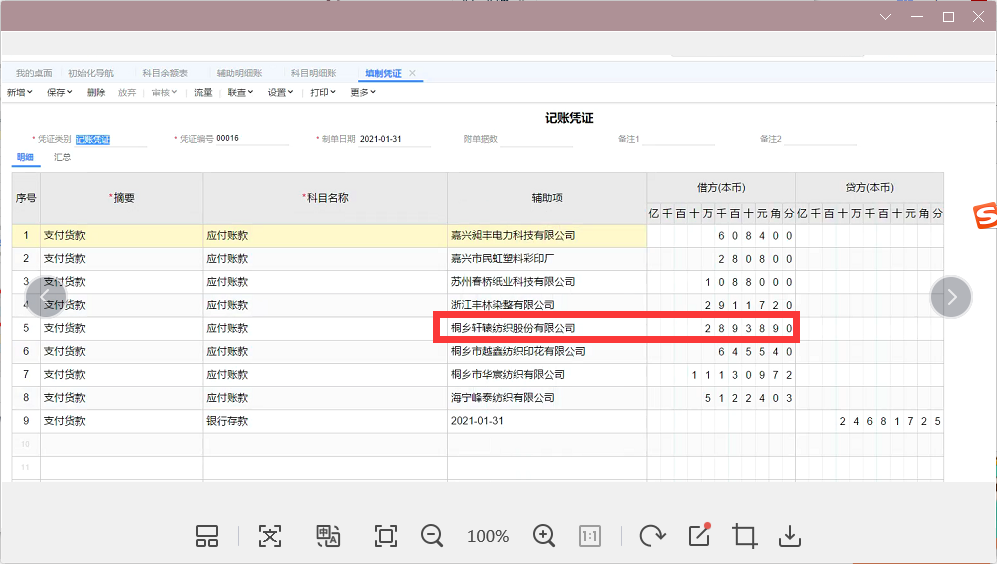The width and height of the screenshot is (997, 564).
Task: Click 浙江丰林染整有限公司 cell
Action: coord(547,305)
